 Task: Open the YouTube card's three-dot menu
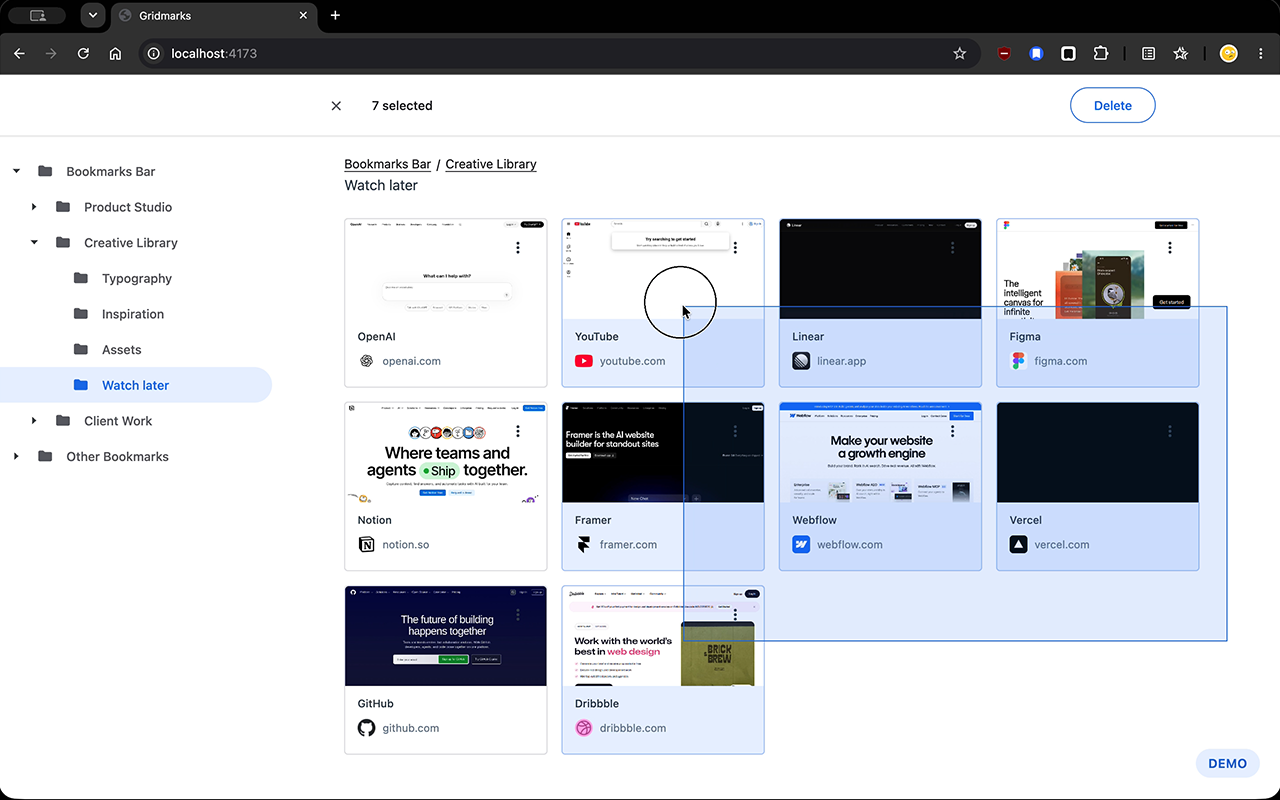click(x=735, y=248)
